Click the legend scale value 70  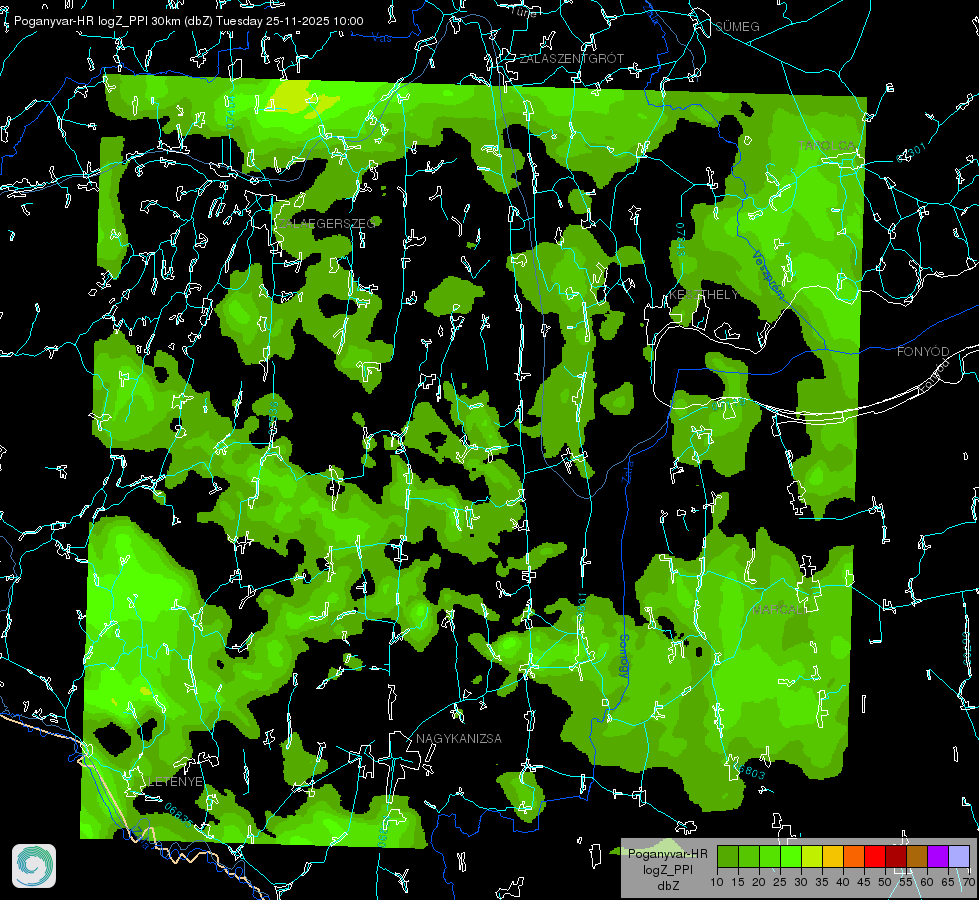[x=968, y=882]
